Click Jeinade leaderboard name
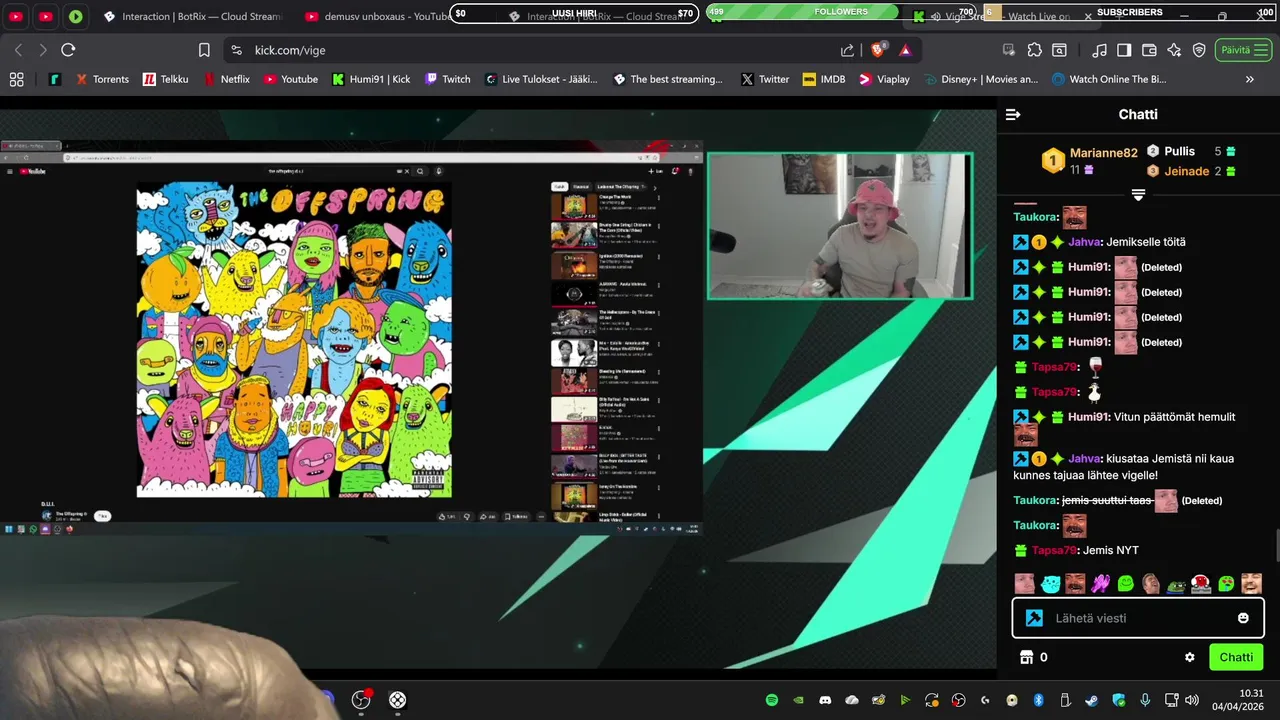The height and width of the screenshot is (720, 1280). [x=1187, y=171]
